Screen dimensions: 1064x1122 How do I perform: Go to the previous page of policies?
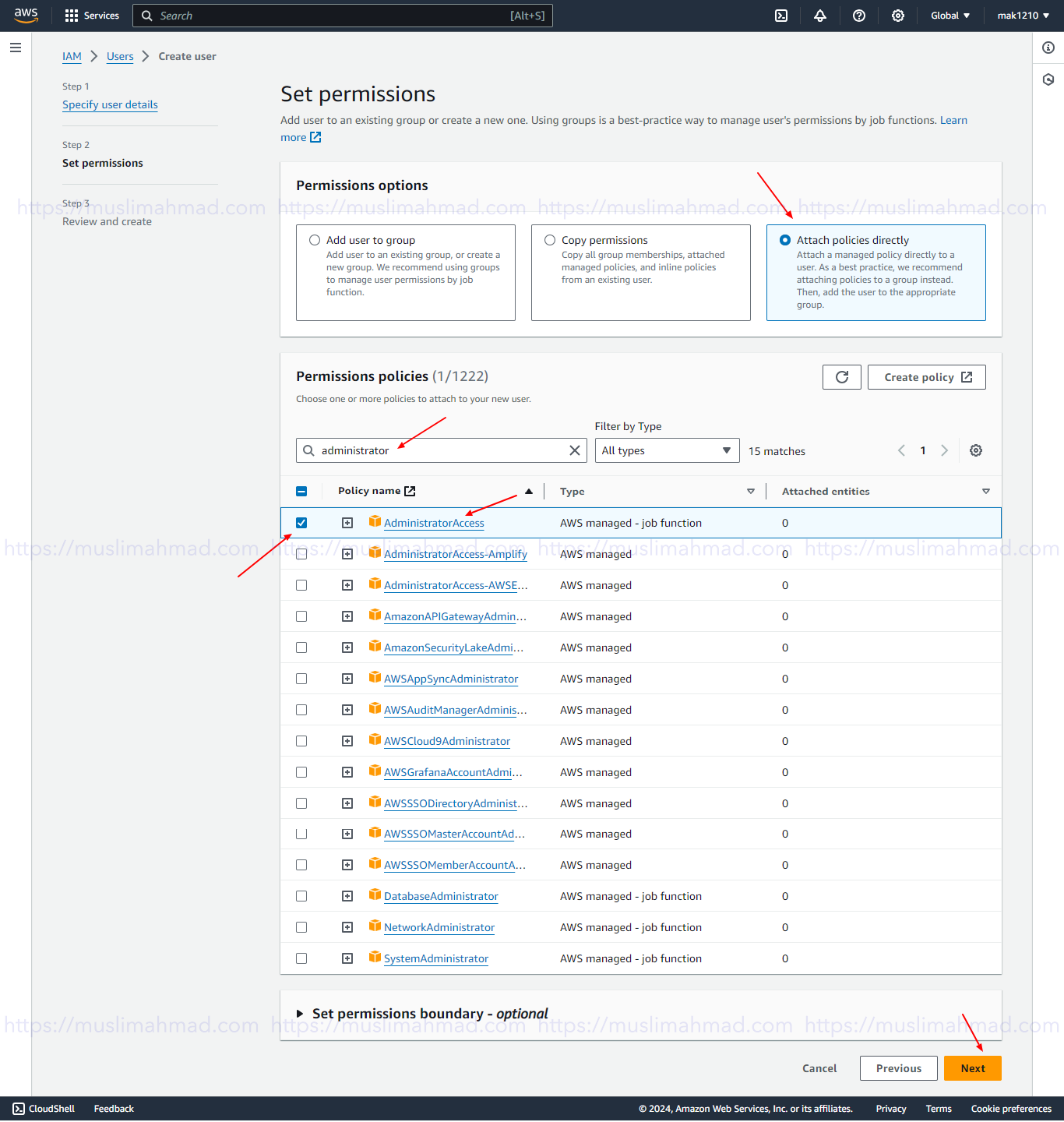(901, 450)
